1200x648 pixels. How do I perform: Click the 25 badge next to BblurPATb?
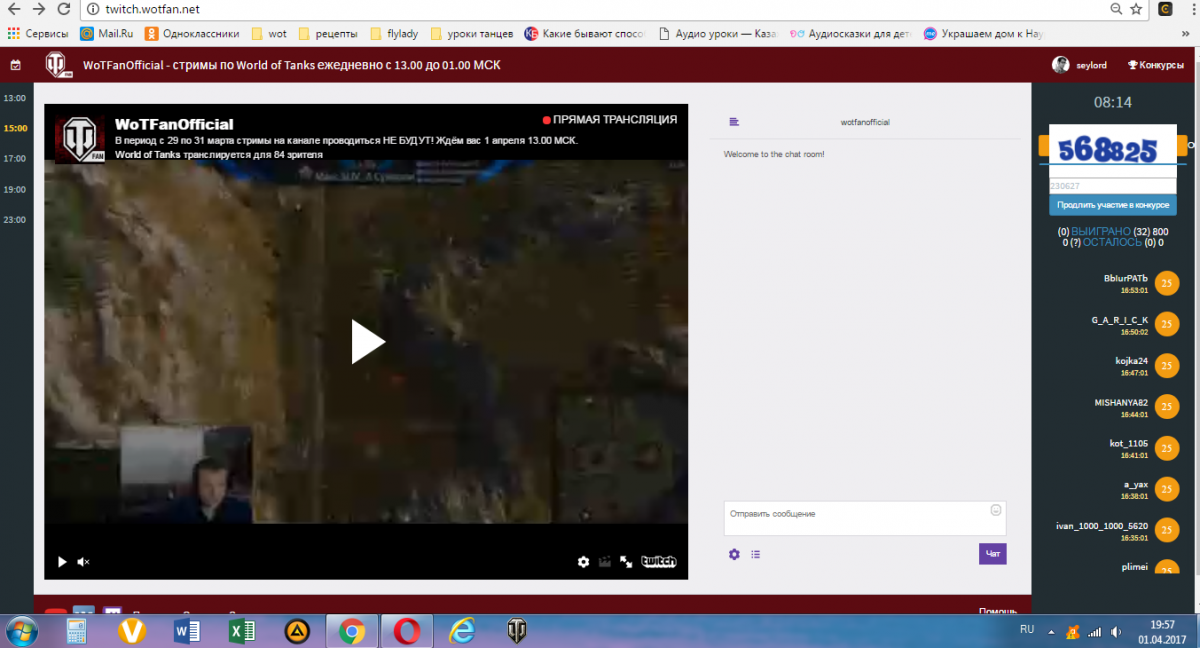tap(1166, 284)
